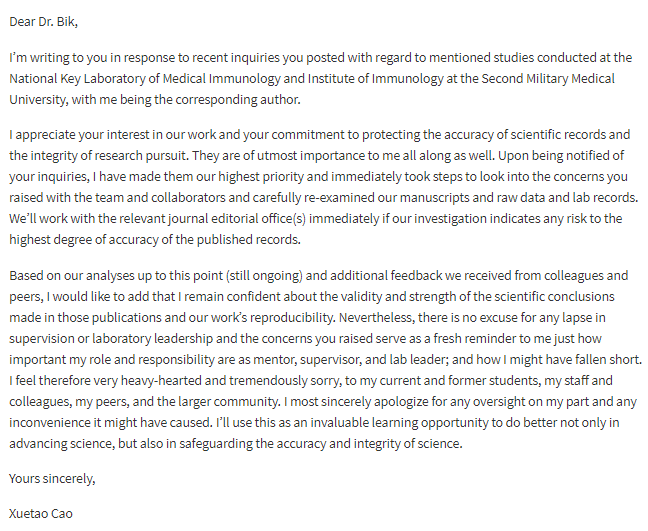Click the "National Key Laboratory" text
This screenshot has height=531, width=648.
tap(80, 78)
